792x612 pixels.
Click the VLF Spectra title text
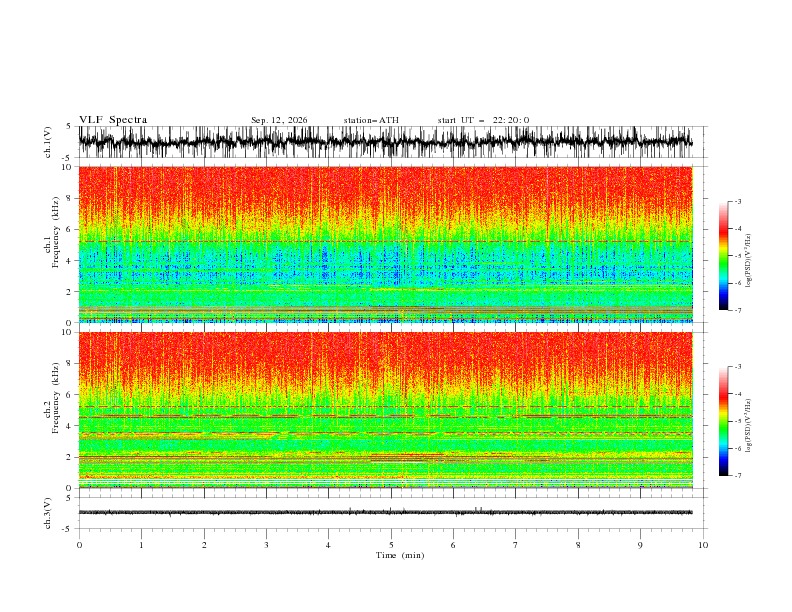click(113, 120)
